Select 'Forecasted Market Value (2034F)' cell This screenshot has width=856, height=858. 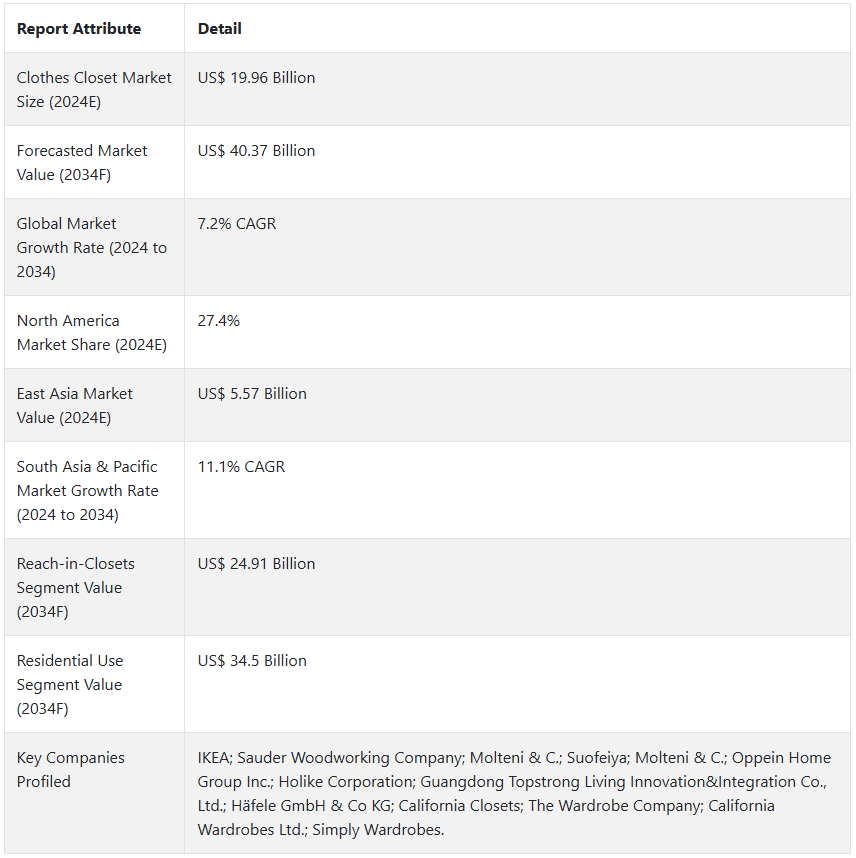[x=82, y=162]
